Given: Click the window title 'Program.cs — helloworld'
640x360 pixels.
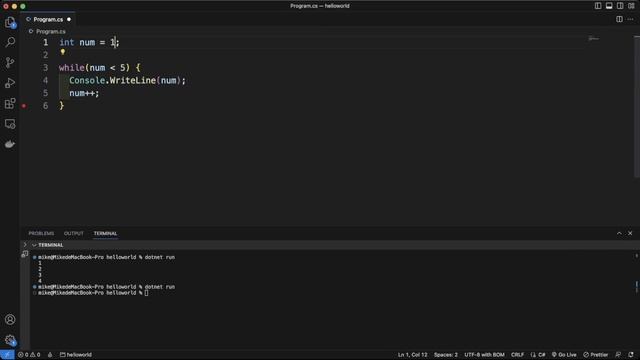Looking at the screenshot, I should (x=320, y=6).
